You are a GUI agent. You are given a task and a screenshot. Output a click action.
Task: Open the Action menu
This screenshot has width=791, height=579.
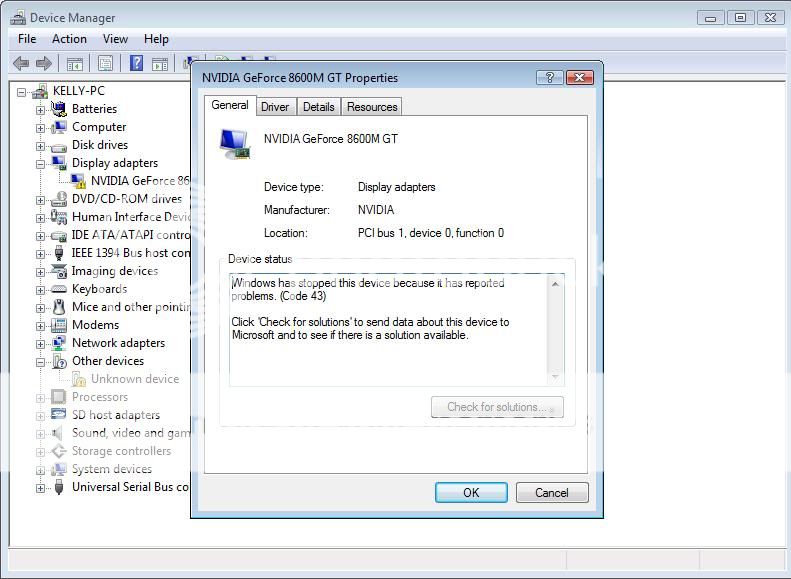coord(69,39)
